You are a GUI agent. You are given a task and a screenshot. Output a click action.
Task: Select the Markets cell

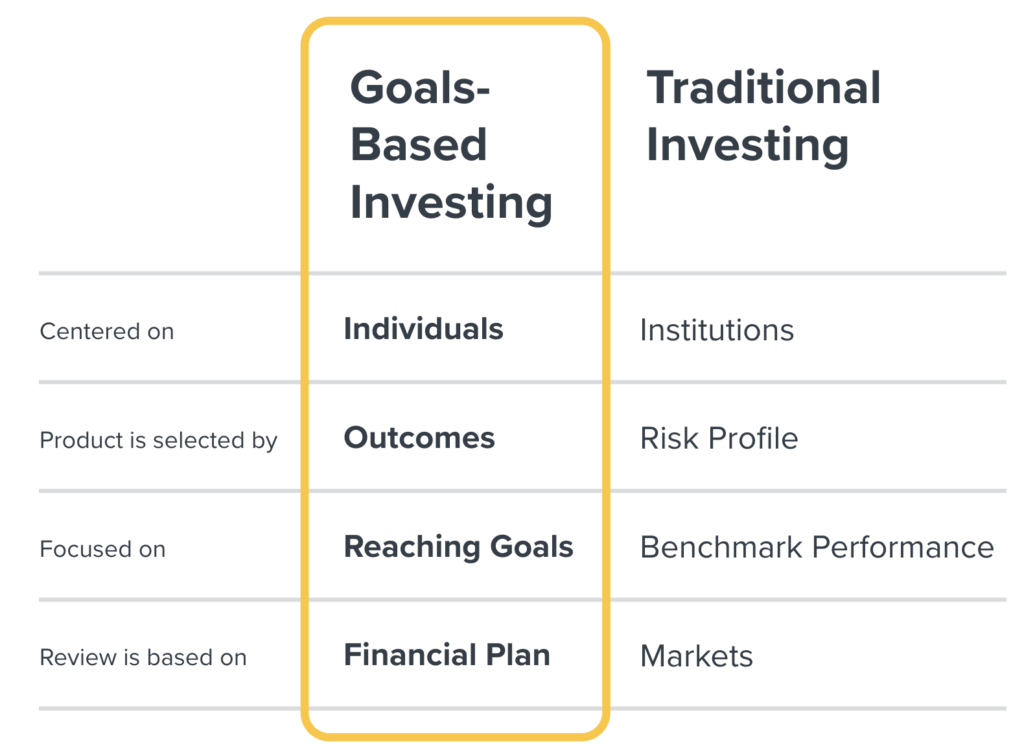[696, 656]
